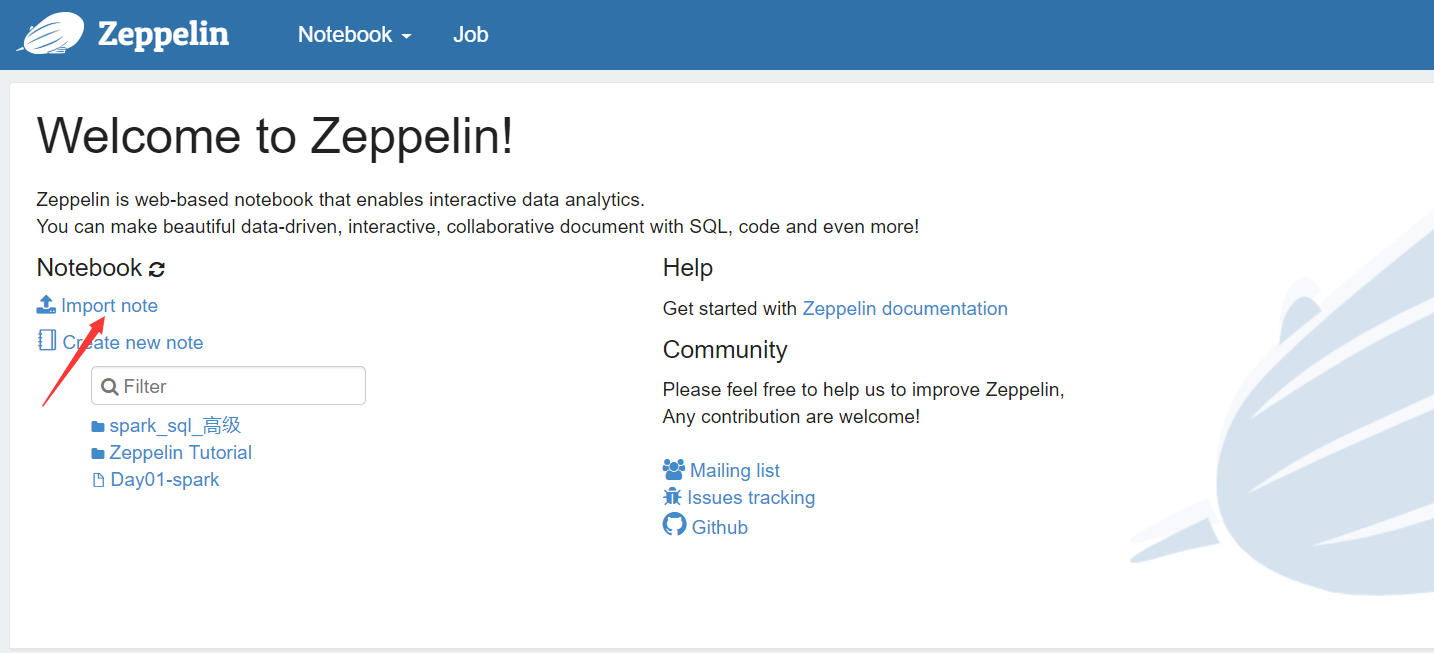Expand the spark_sql_高级 folder
Viewport: 1434px width, 653px height.
pyautogui.click(x=175, y=426)
